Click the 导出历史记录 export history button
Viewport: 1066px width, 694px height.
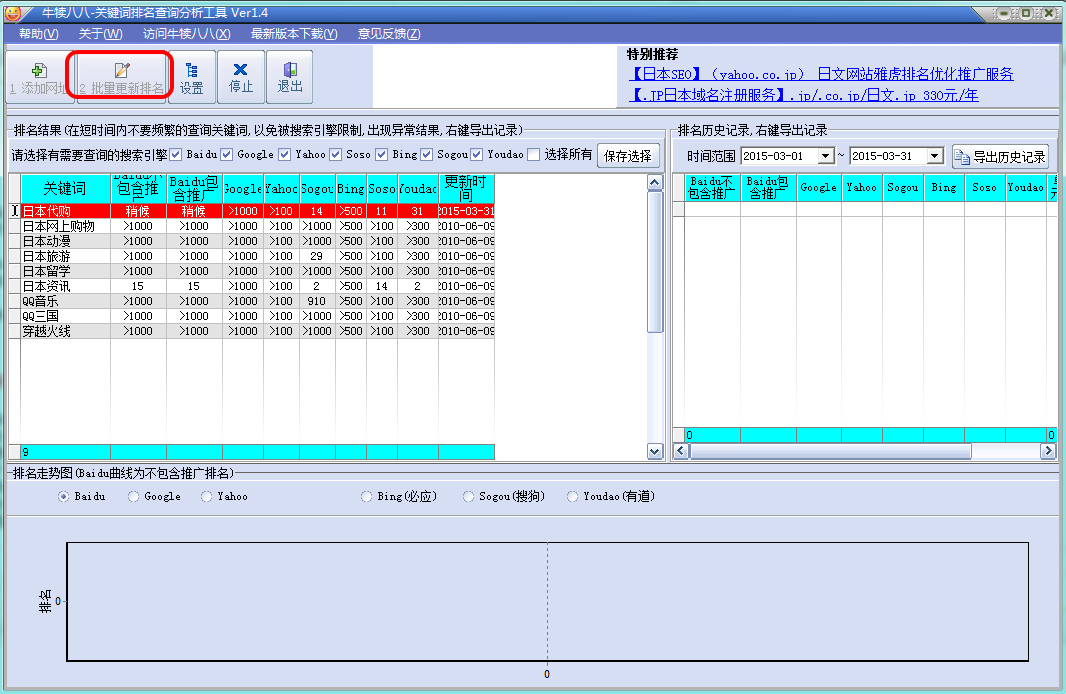click(1000, 157)
